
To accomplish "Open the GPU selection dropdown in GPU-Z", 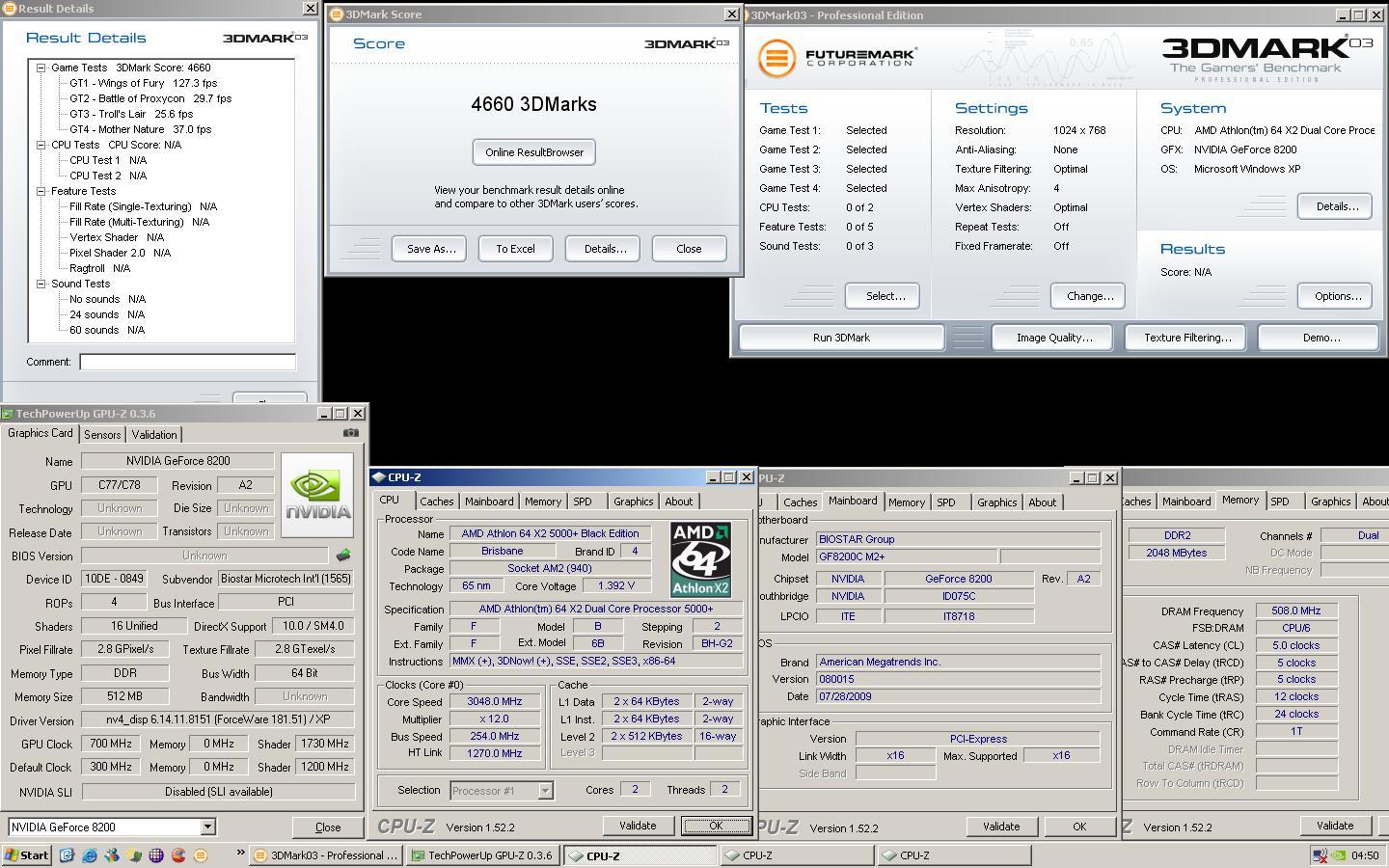I will [206, 827].
